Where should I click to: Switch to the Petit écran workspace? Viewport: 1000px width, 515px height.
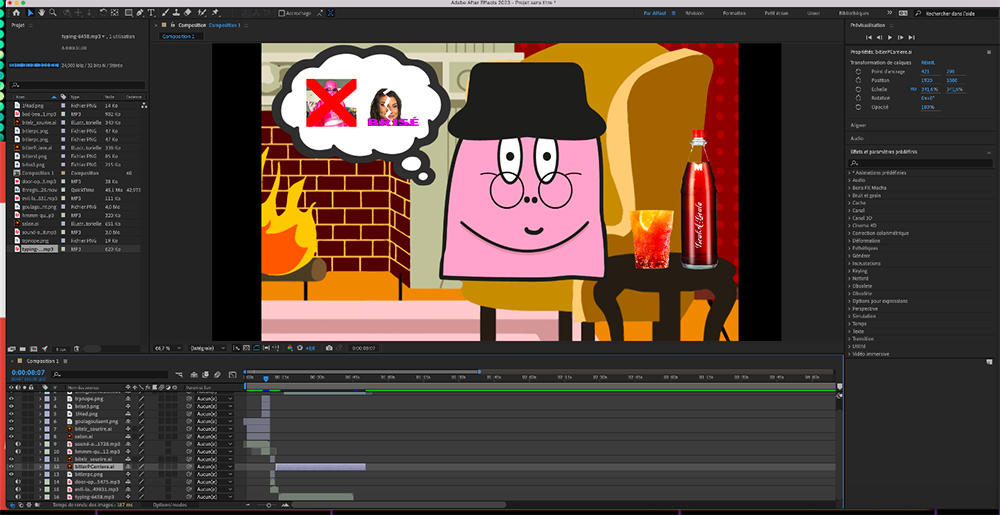click(776, 13)
